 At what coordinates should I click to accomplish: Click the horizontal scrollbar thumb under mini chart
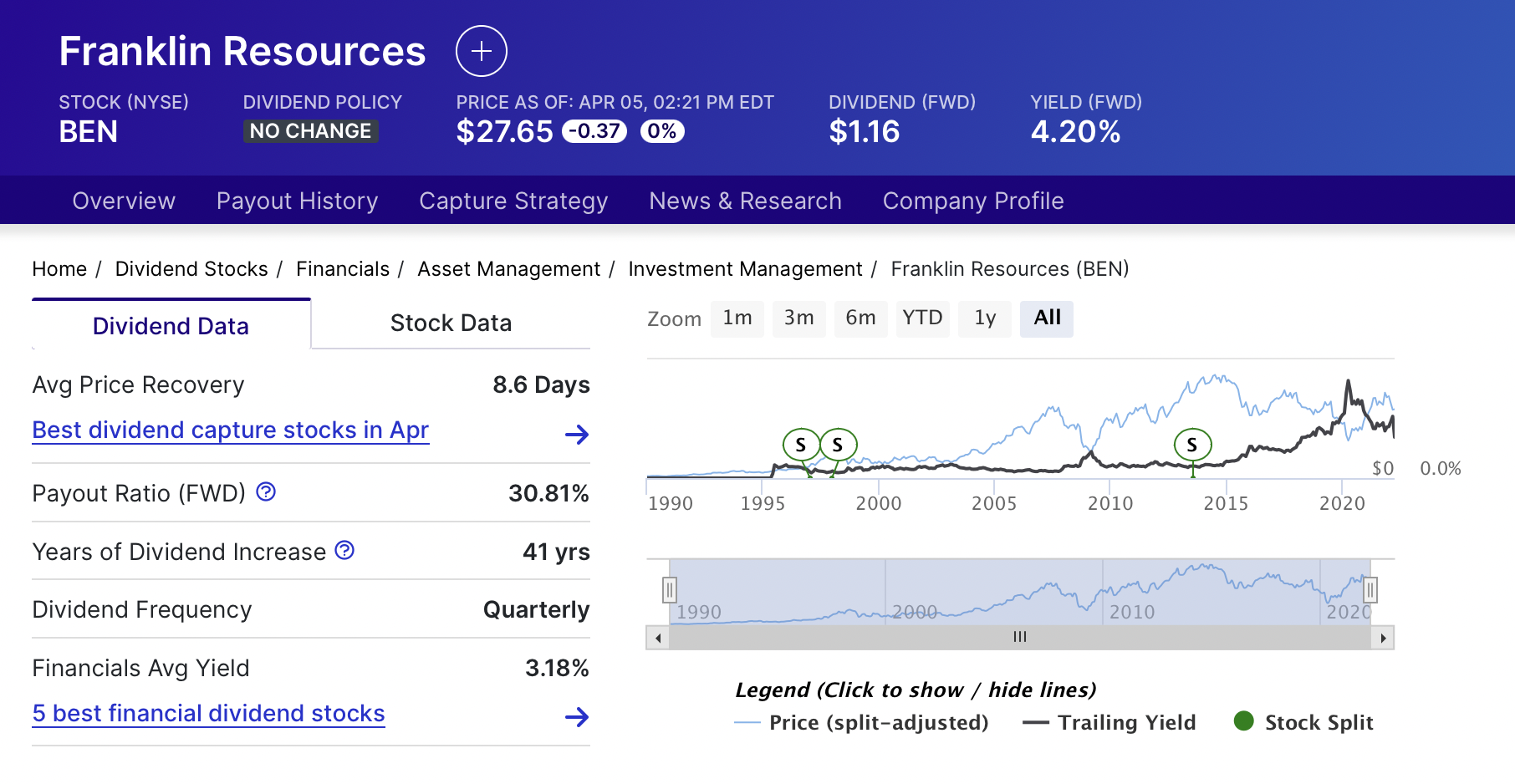[1019, 637]
